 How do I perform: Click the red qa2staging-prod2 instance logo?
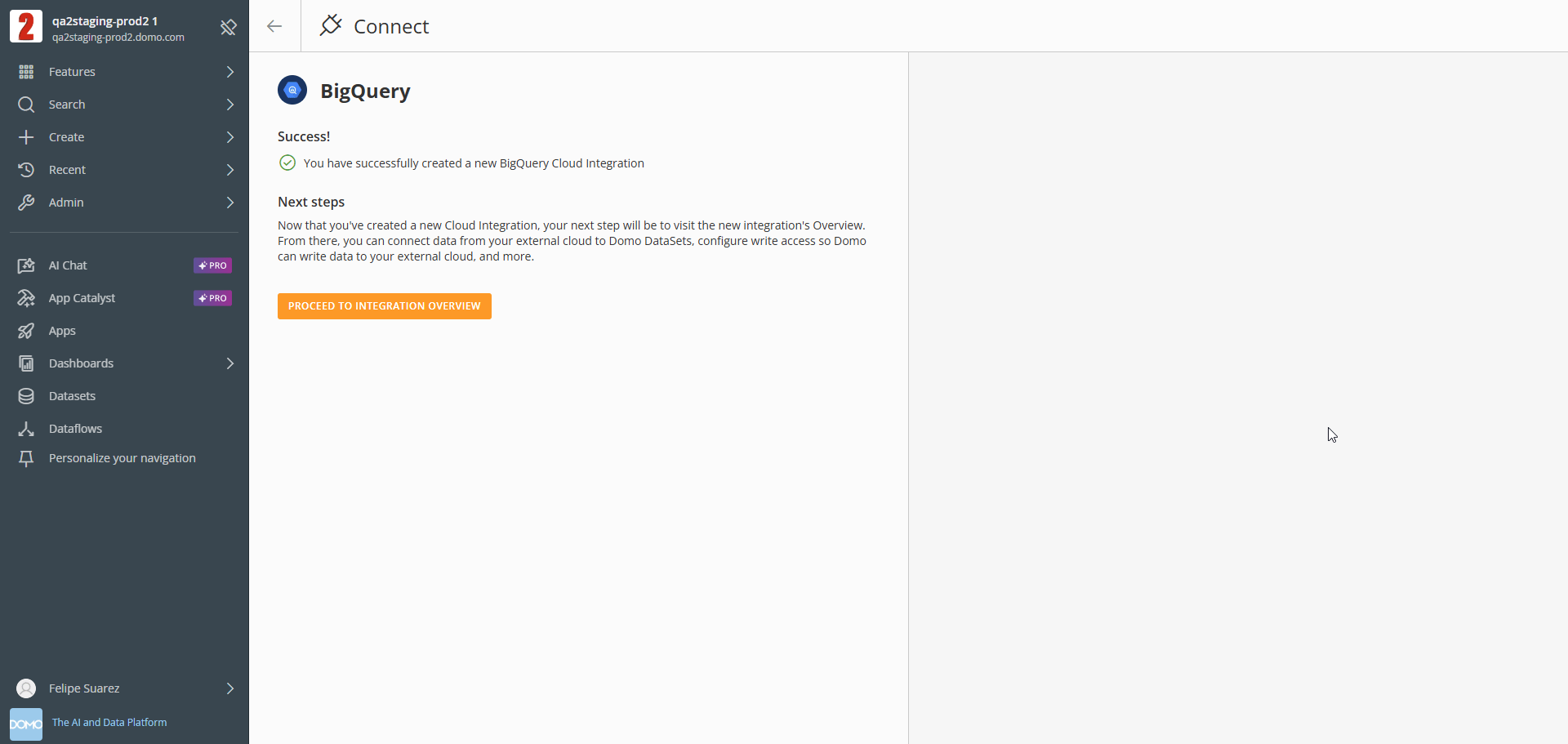tap(26, 26)
